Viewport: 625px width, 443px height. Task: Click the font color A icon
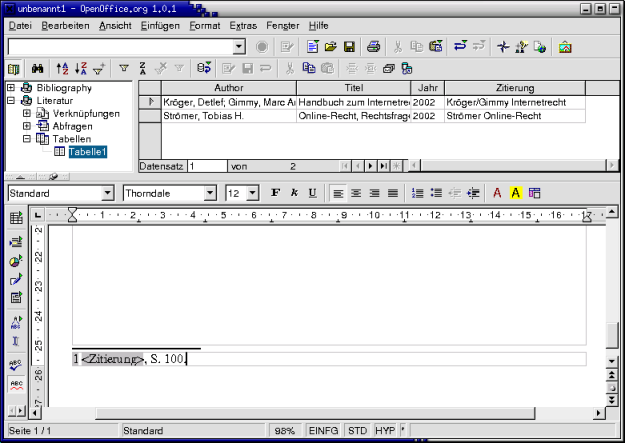tap(497, 193)
